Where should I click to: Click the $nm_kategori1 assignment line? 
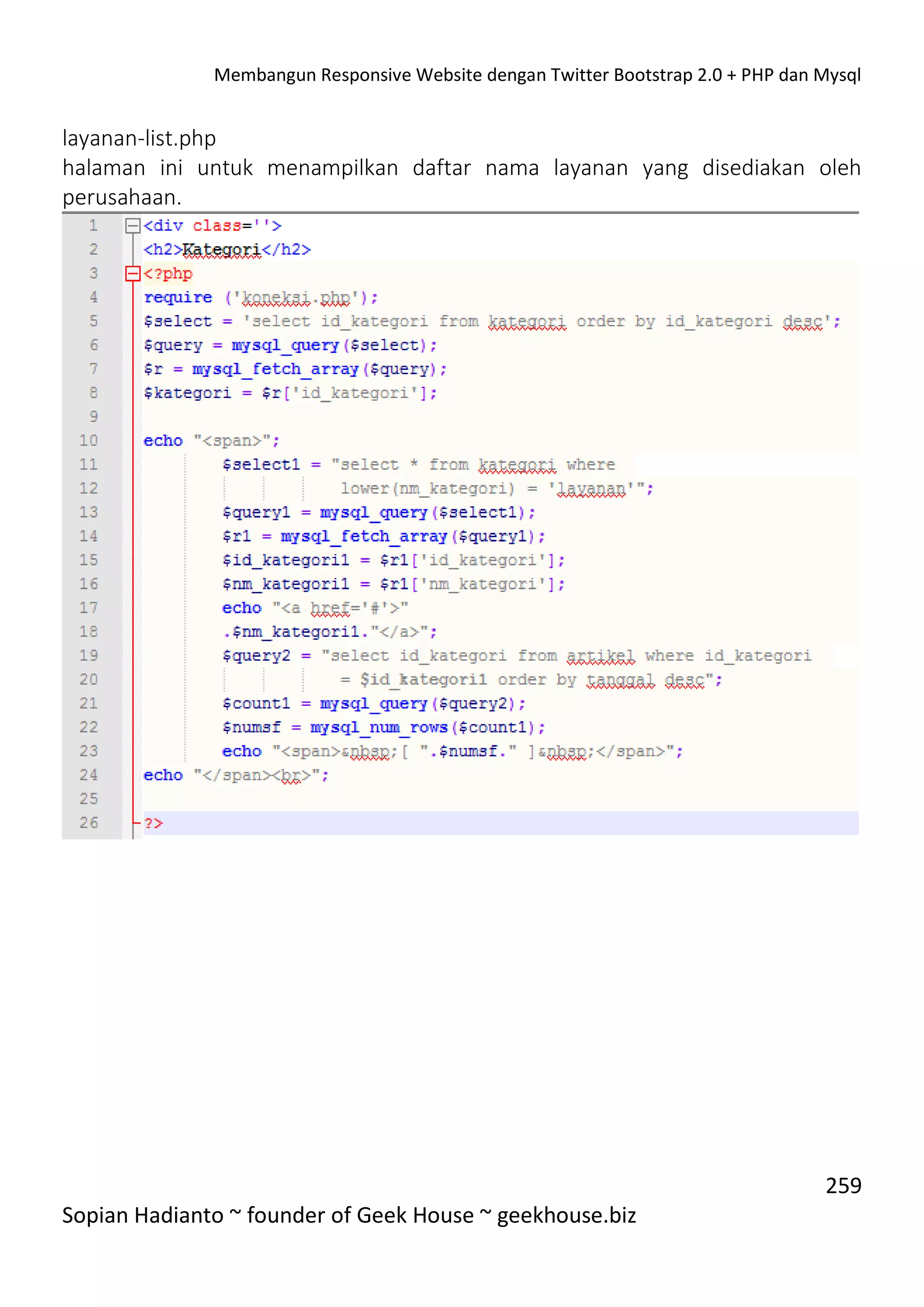[394, 584]
